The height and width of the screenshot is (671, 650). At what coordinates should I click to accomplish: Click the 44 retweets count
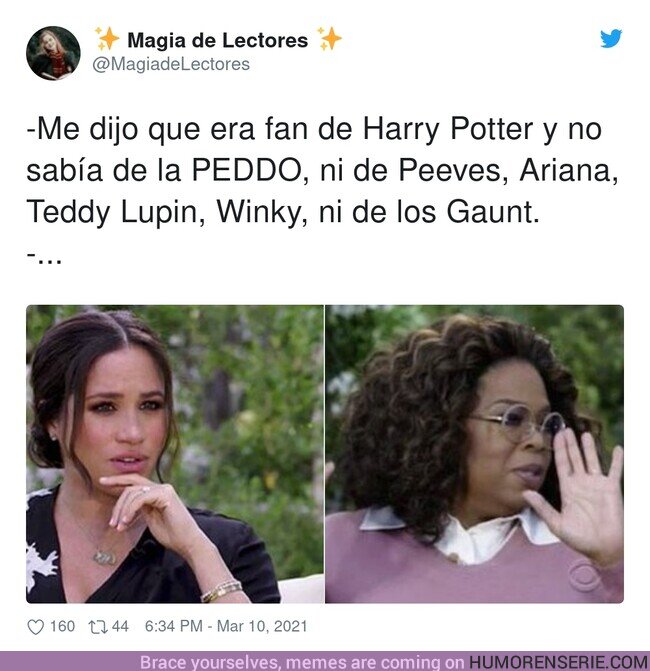coord(120,626)
